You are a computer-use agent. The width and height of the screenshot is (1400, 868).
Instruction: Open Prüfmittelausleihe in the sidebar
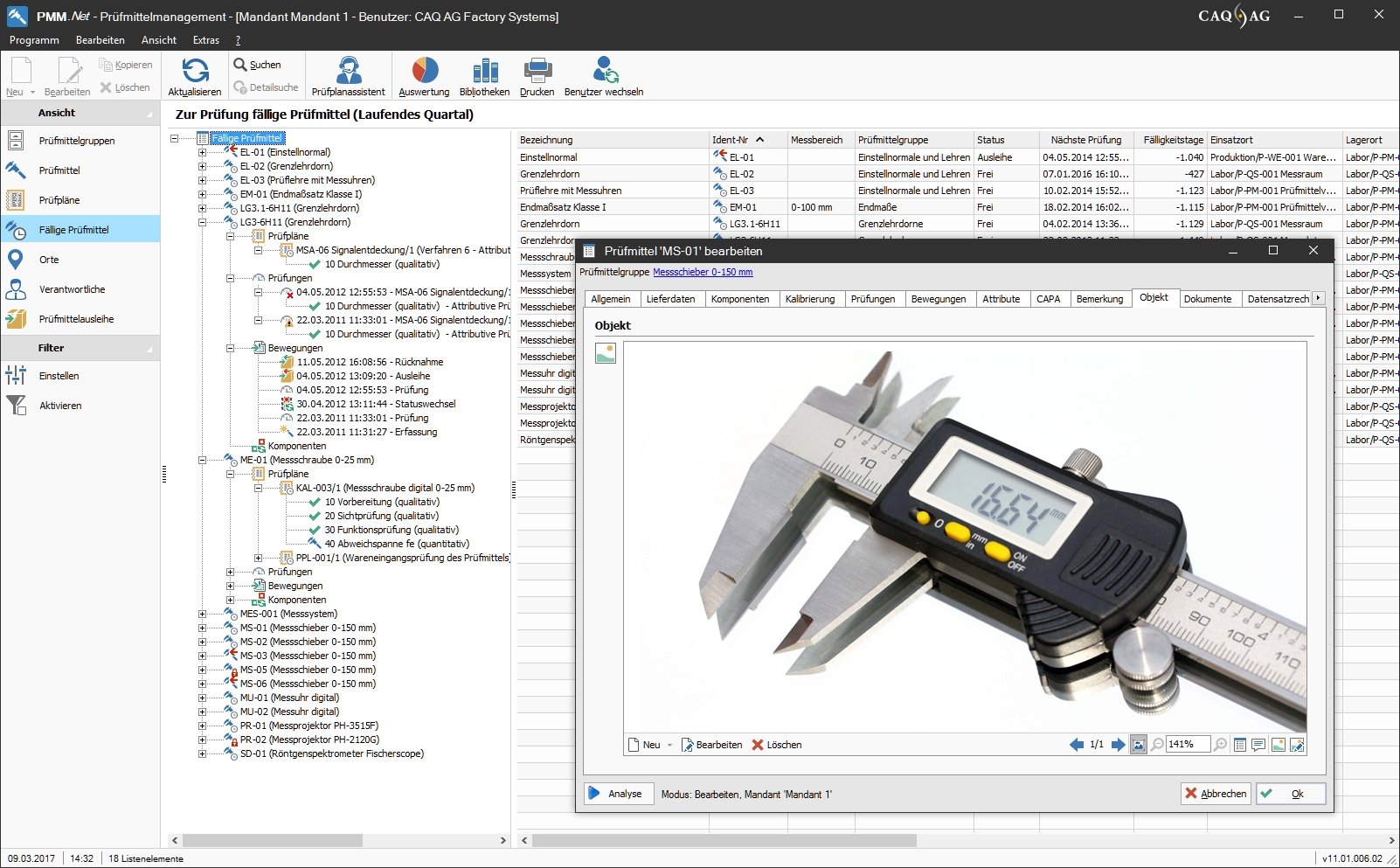[76, 319]
